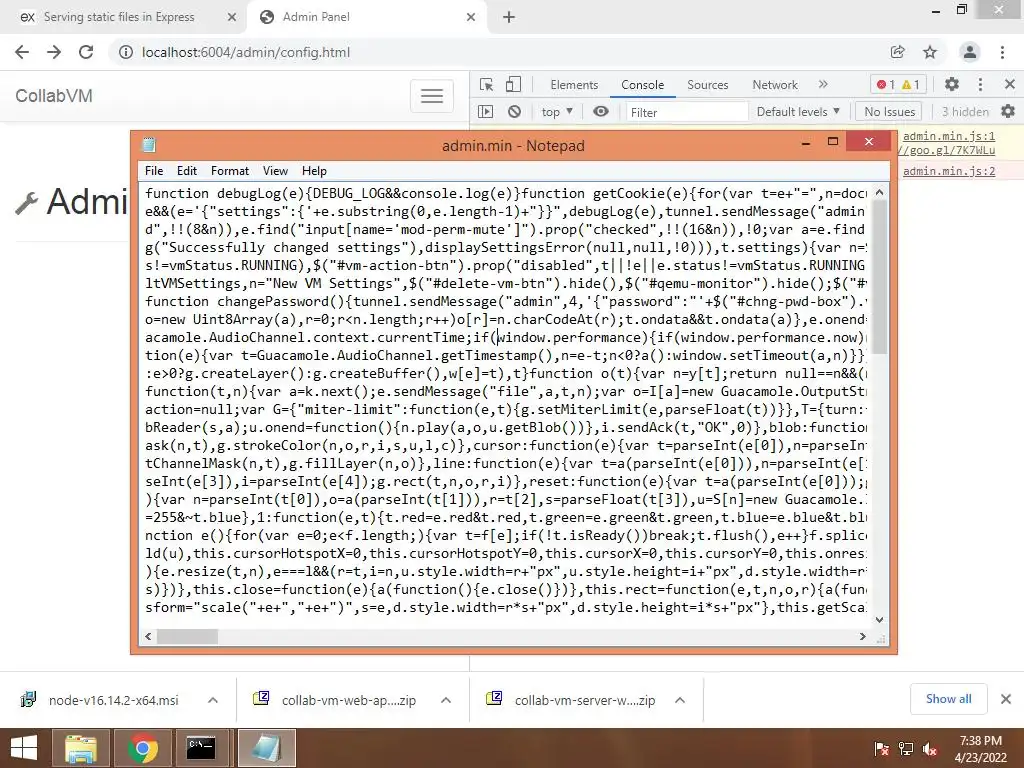Open console settings gear beside 3 hidden
Viewport: 1024px width, 768px height.
[x=1008, y=112]
